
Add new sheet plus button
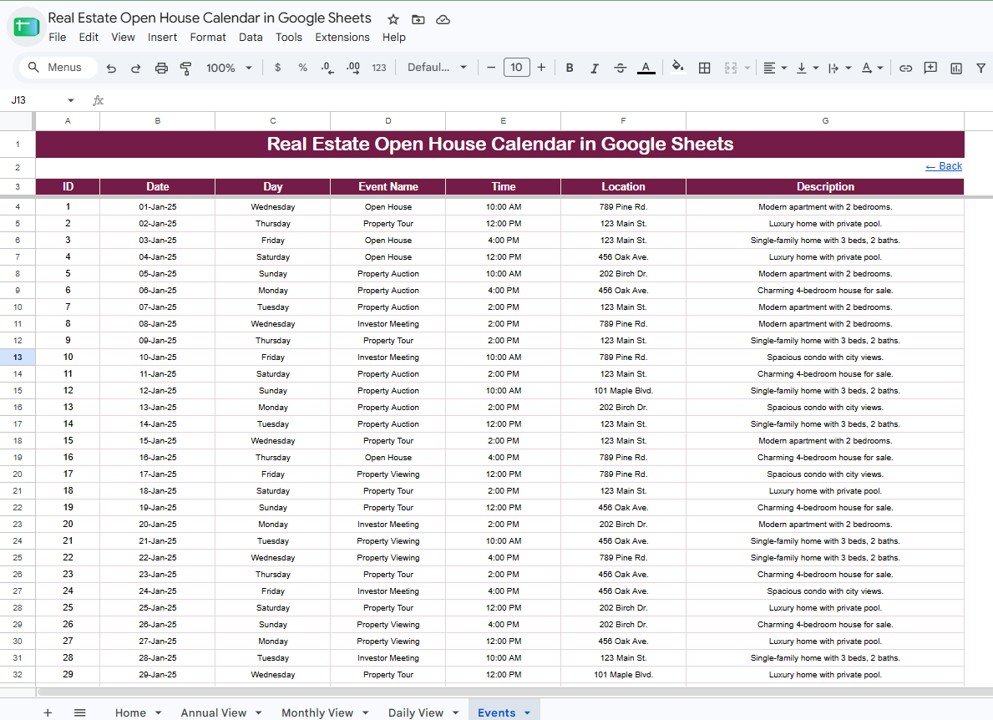47,712
